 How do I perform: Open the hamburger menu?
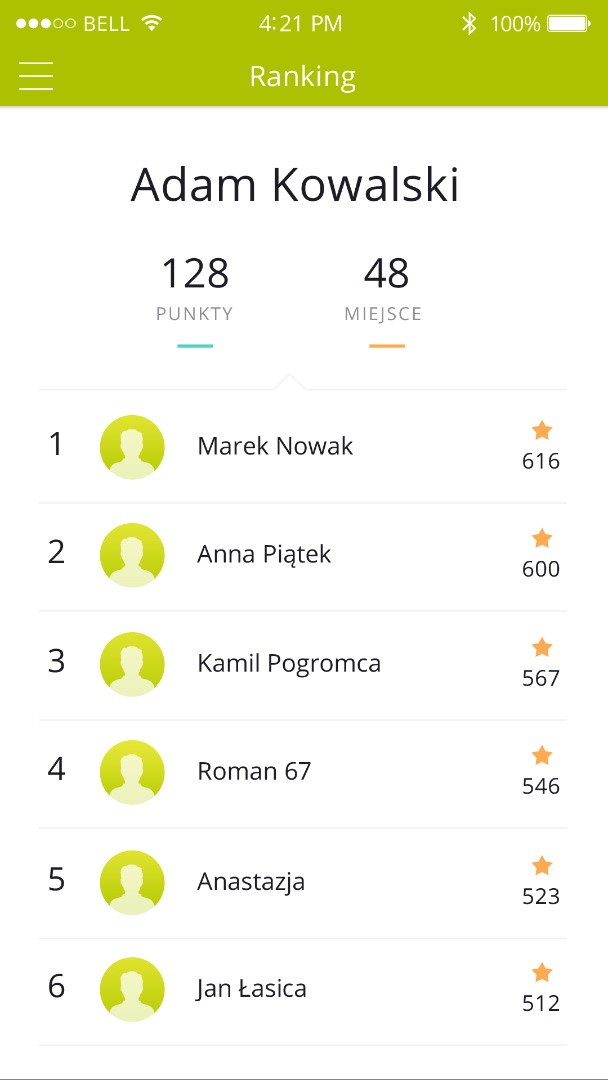(36, 76)
